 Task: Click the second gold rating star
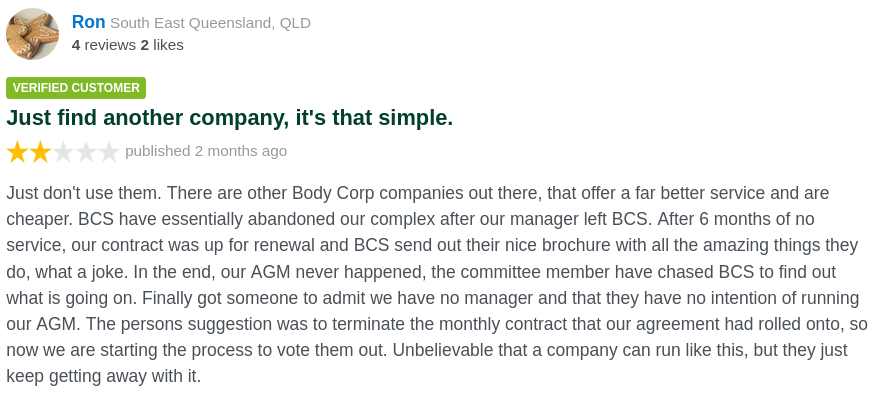coord(40,152)
